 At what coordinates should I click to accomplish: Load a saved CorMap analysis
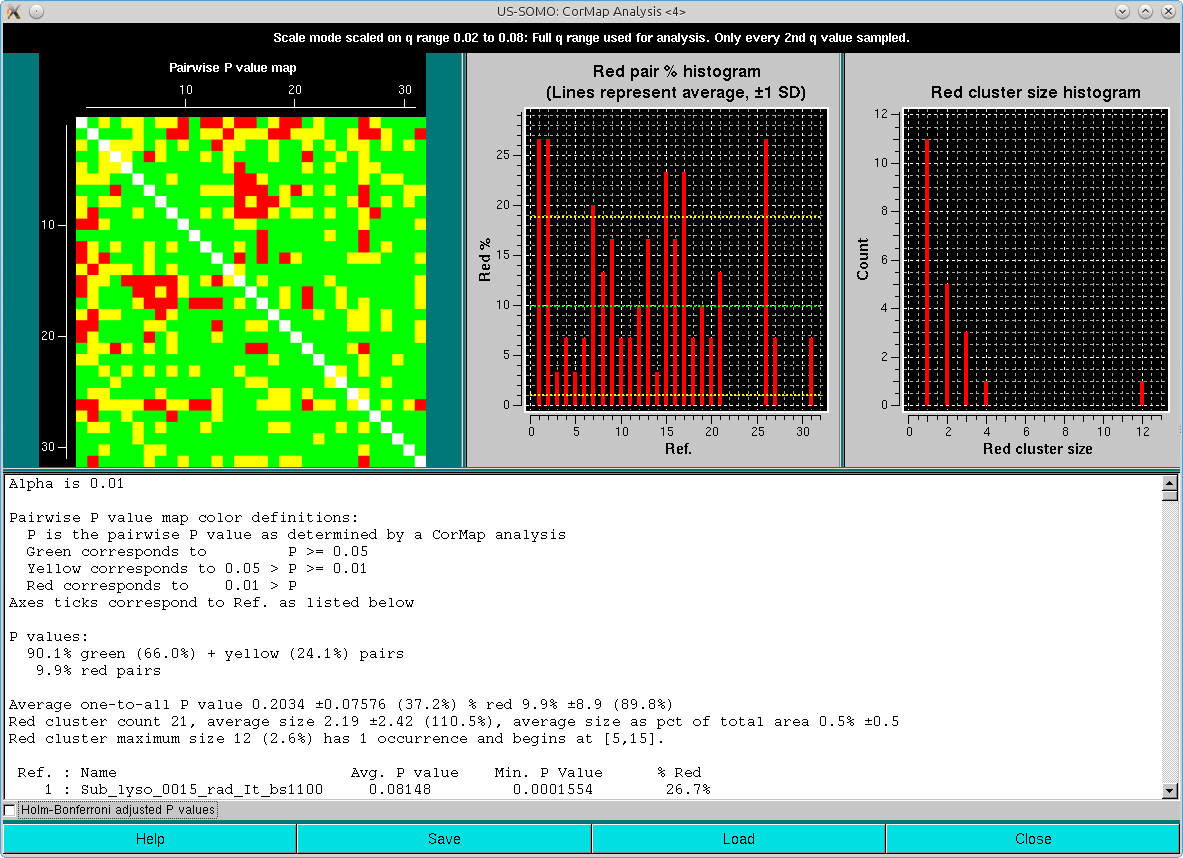point(738,838)
